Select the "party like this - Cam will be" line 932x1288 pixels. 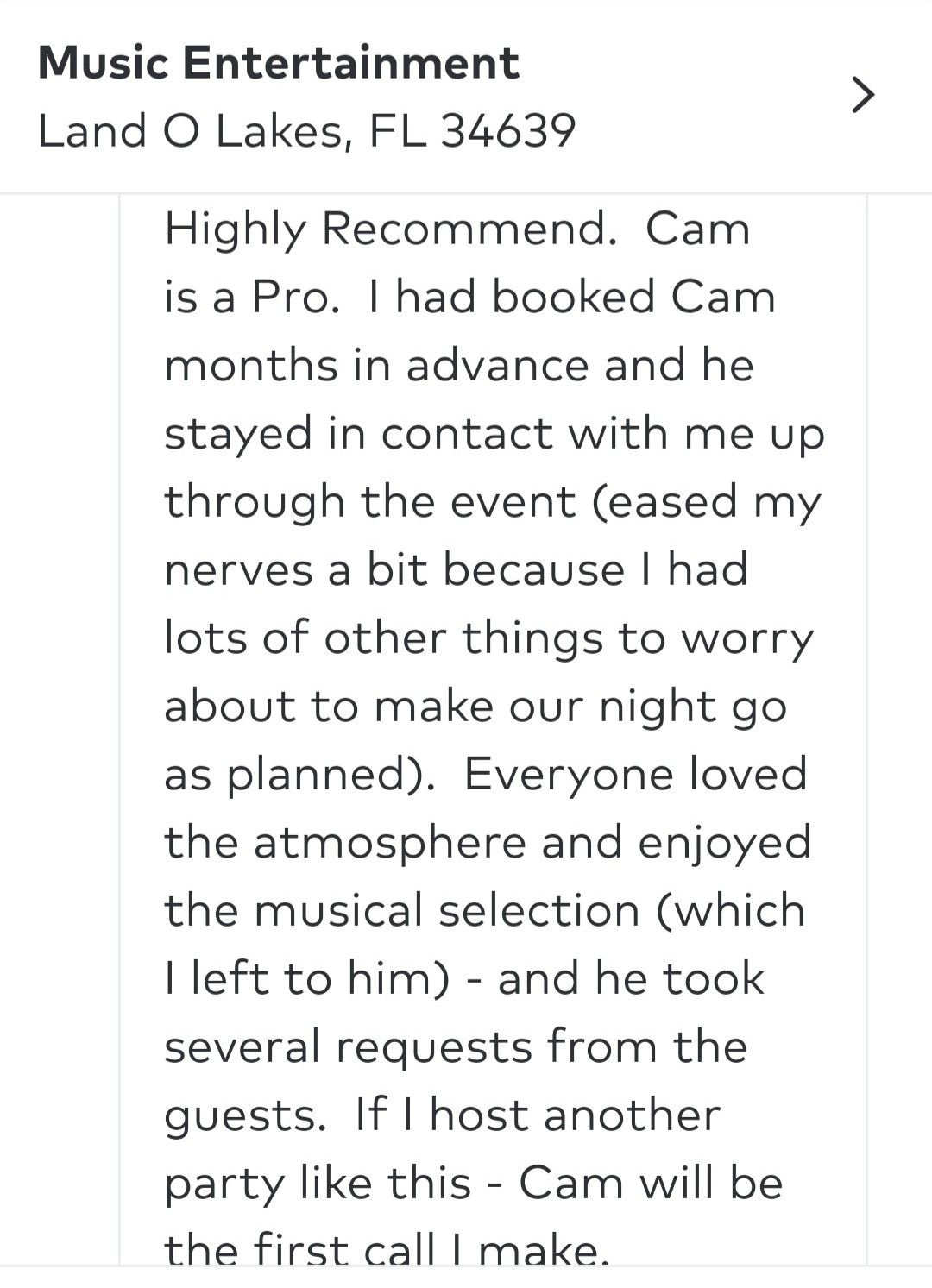tap(473, 1184)
